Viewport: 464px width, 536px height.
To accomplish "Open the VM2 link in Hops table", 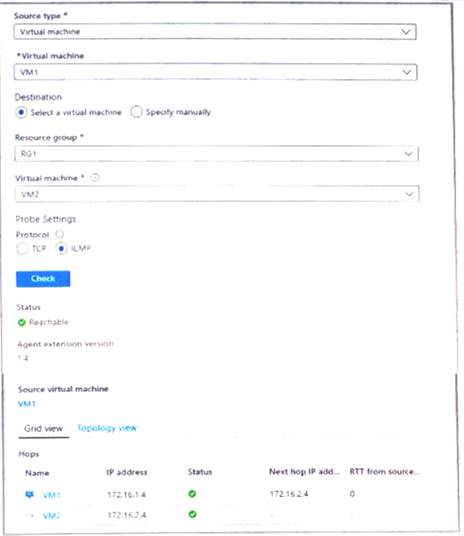I will pyautogui.click(x=52, y=515).
